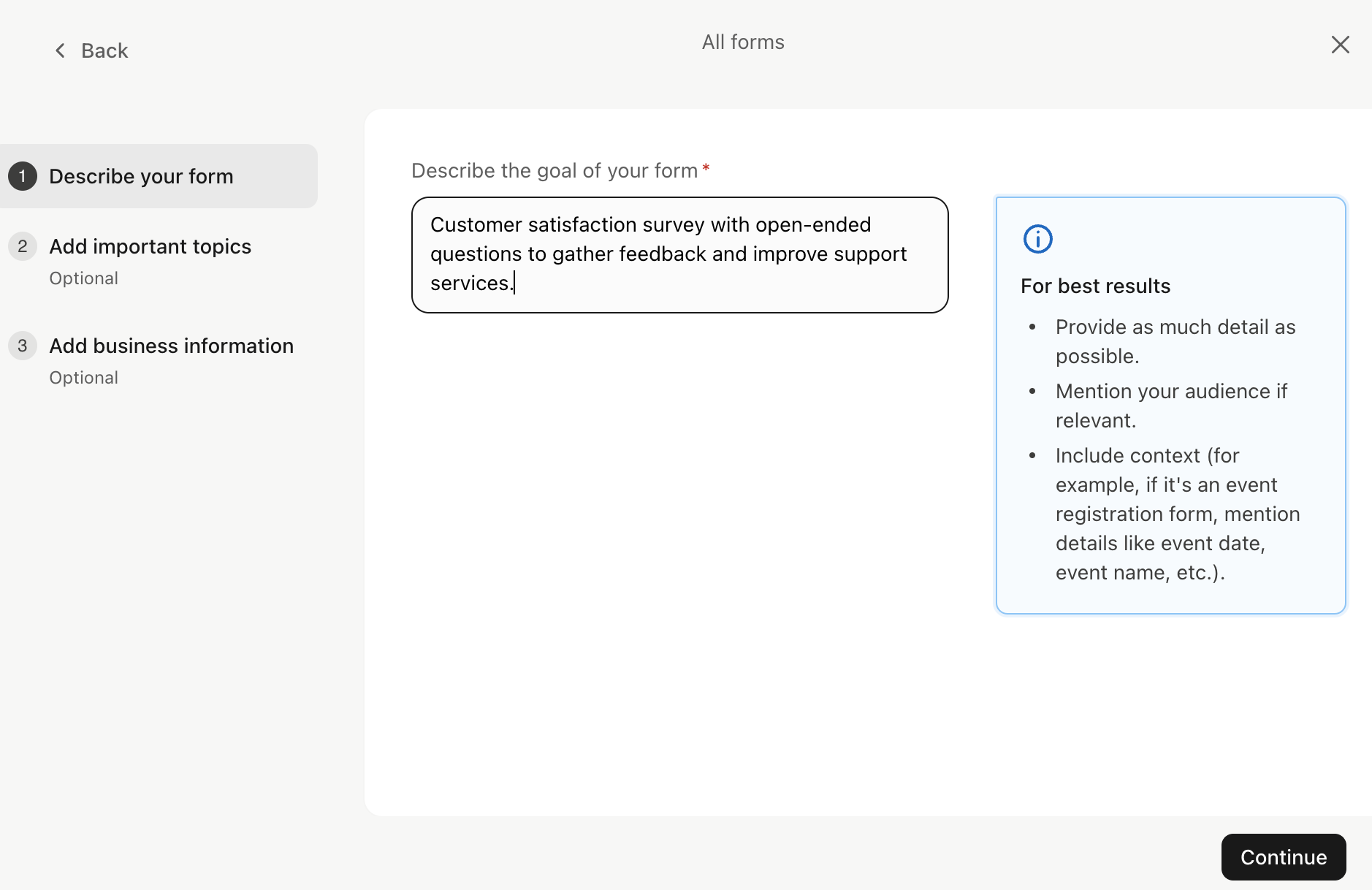Click the Provide as much detail tip

(1175, 341)
